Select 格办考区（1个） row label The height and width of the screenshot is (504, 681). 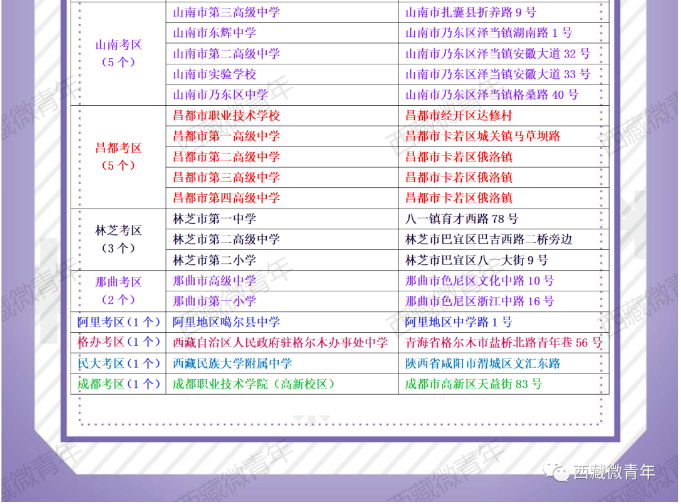point(119,342)
